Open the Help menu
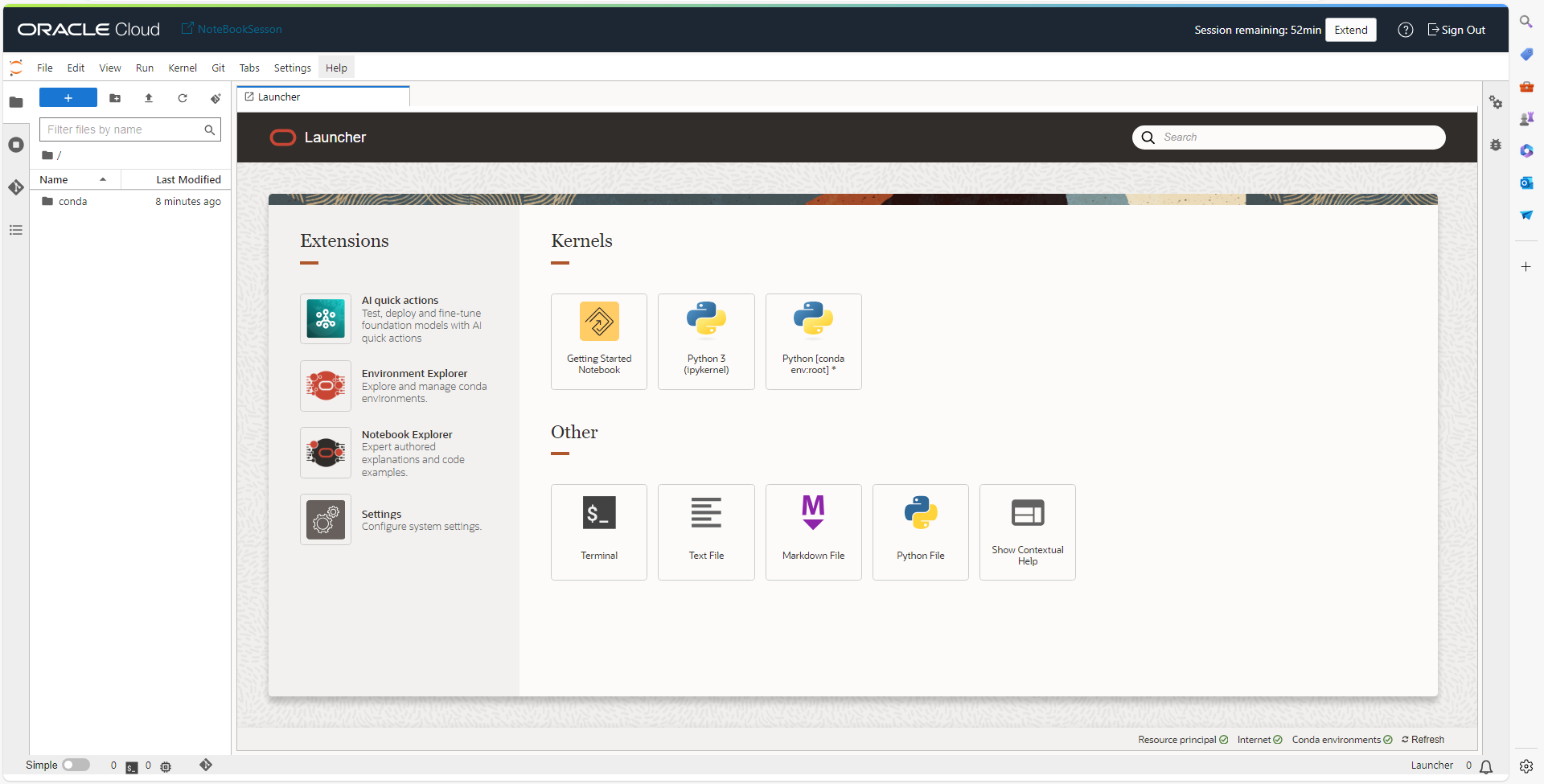Screen dimensions: 1544x784 (336, 68)
